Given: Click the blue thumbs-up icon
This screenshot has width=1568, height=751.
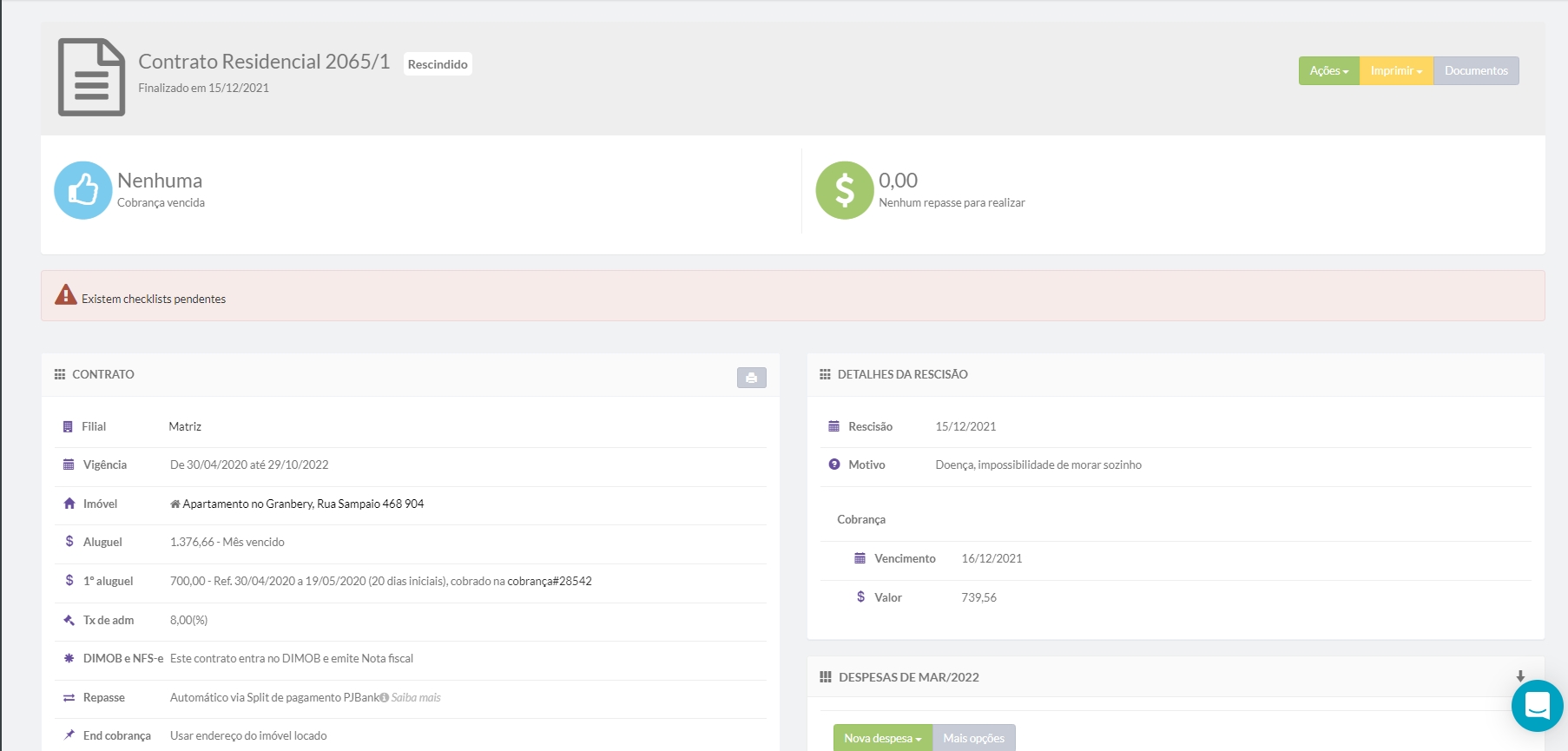Looking at the screenshot, I should (x=83, y=190).
